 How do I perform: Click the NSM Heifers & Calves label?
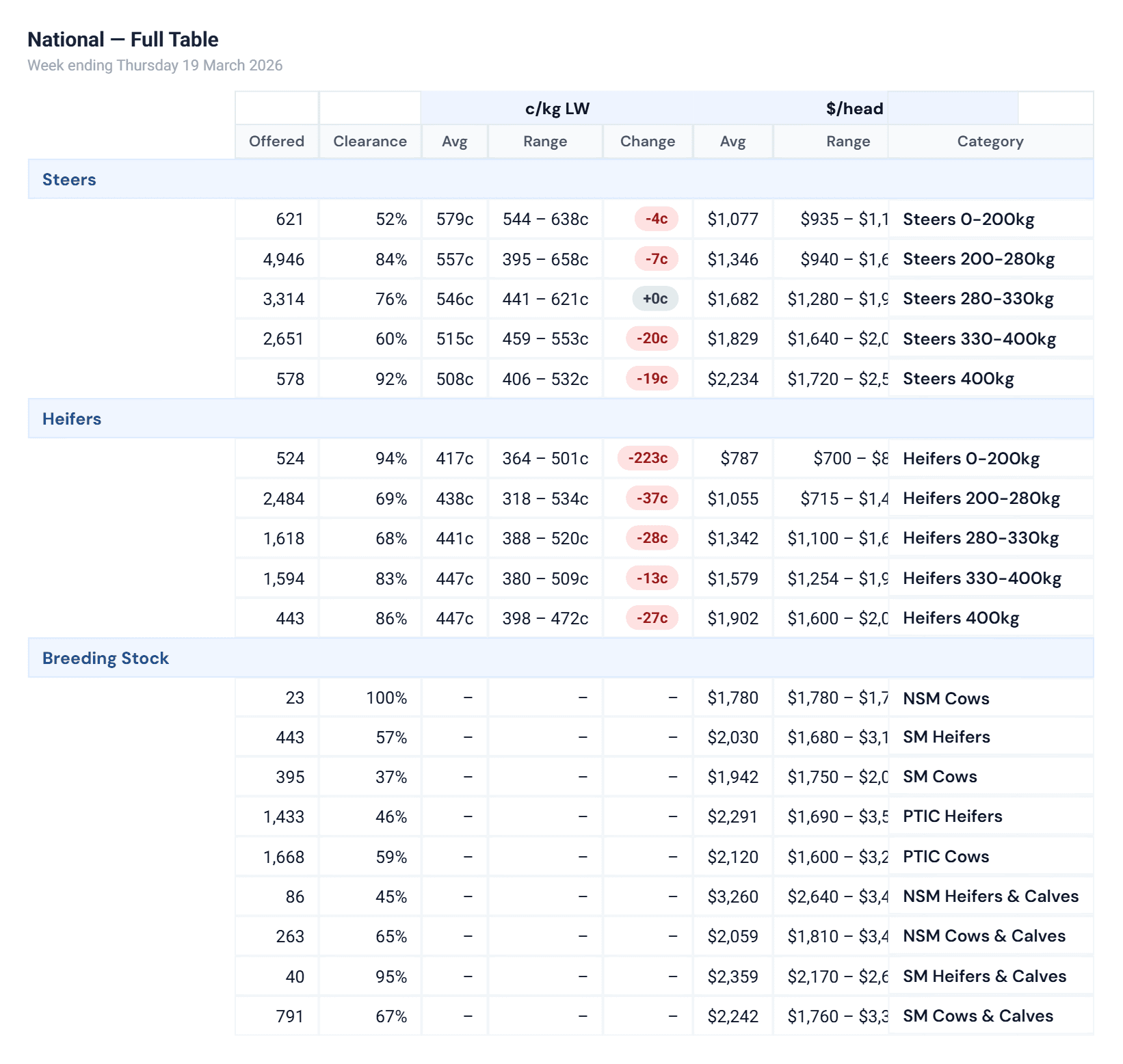click(990, 896)
